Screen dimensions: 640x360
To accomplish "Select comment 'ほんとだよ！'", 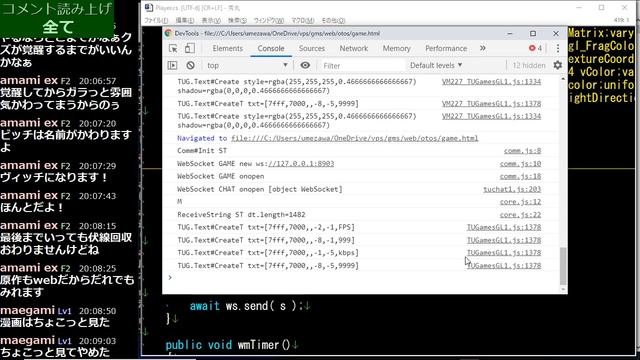I will (x=32, y=207).
